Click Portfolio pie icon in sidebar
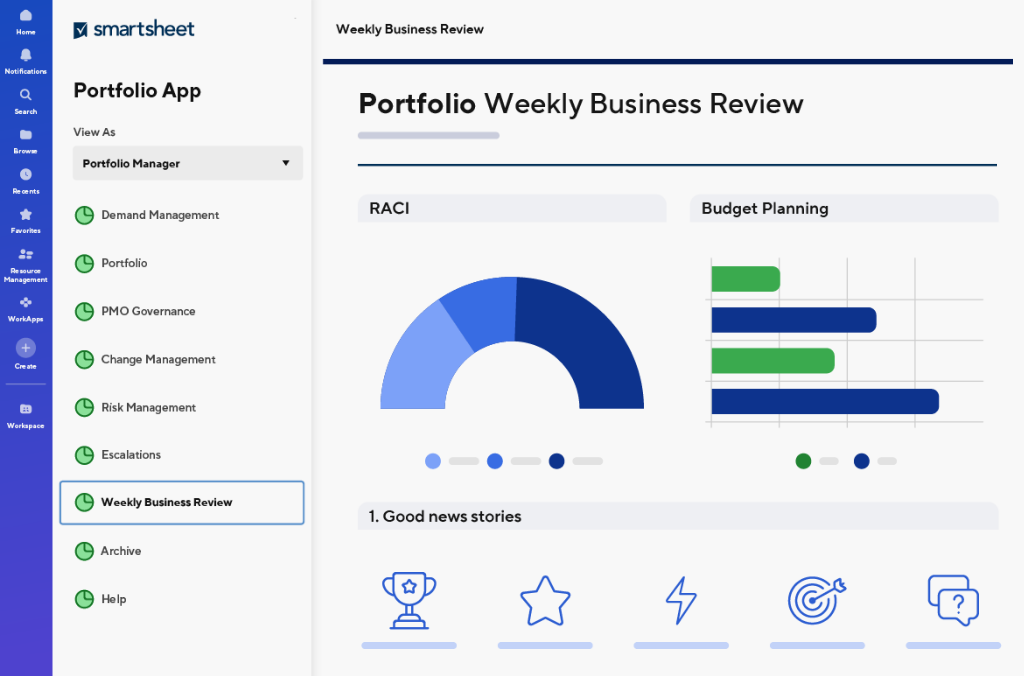The width and height of the screenshot is (1024, 676). coord(84,263)
